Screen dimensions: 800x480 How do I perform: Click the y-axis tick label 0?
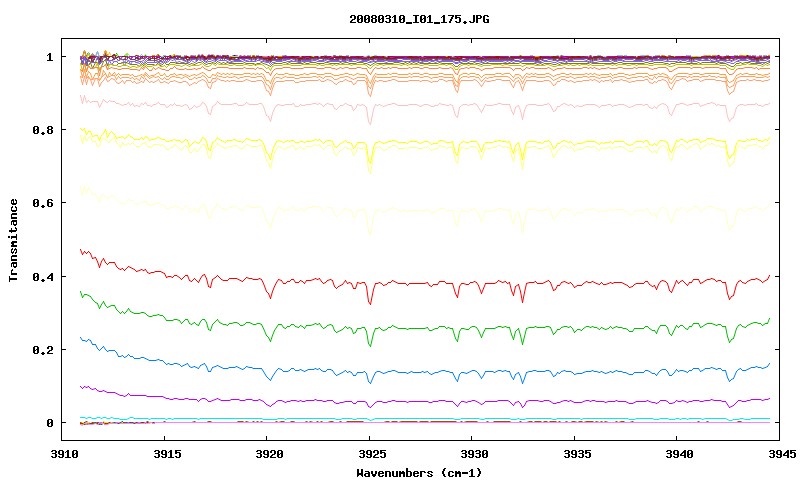tap(49, 423)
